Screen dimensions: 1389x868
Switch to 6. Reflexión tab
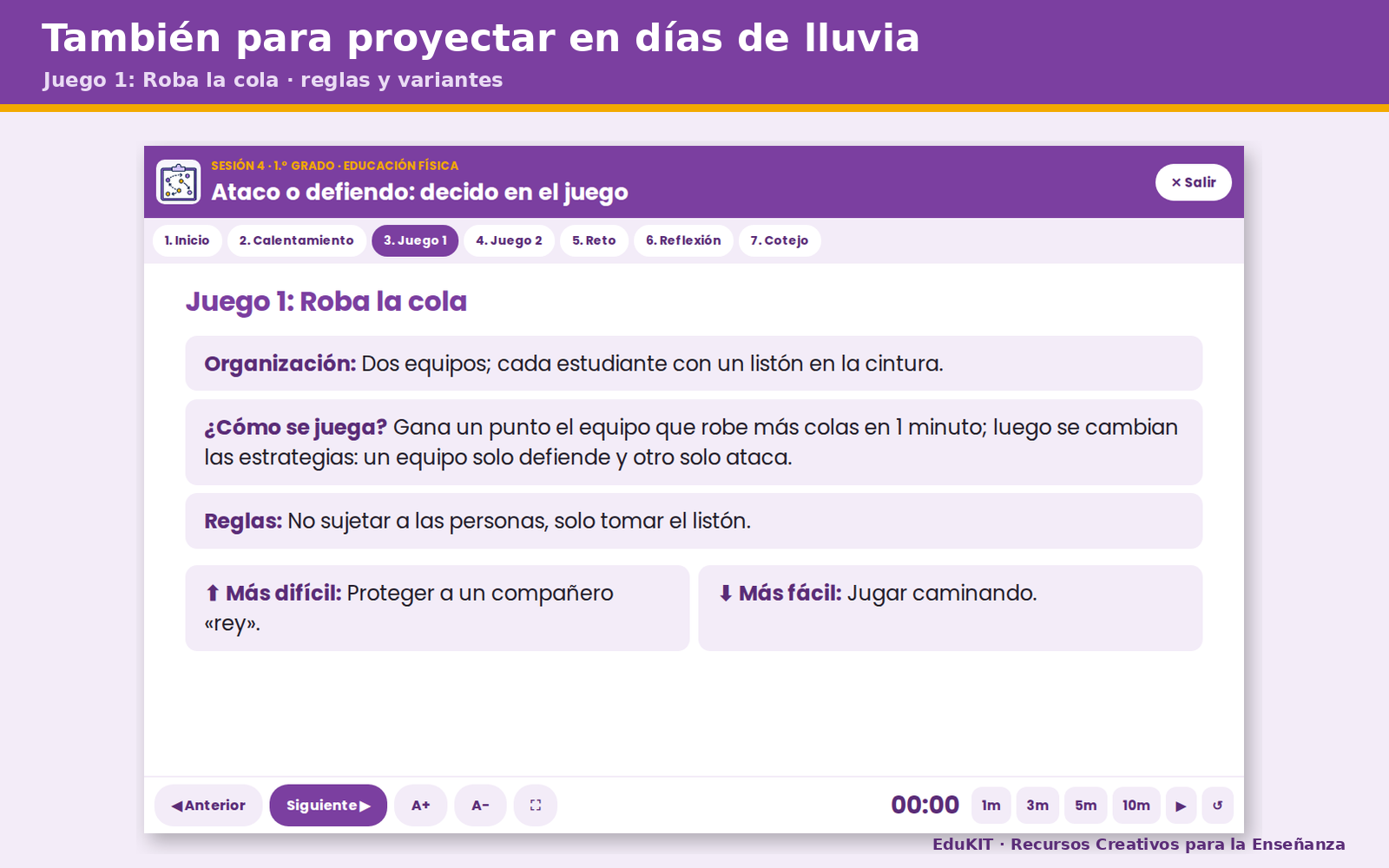683,240
